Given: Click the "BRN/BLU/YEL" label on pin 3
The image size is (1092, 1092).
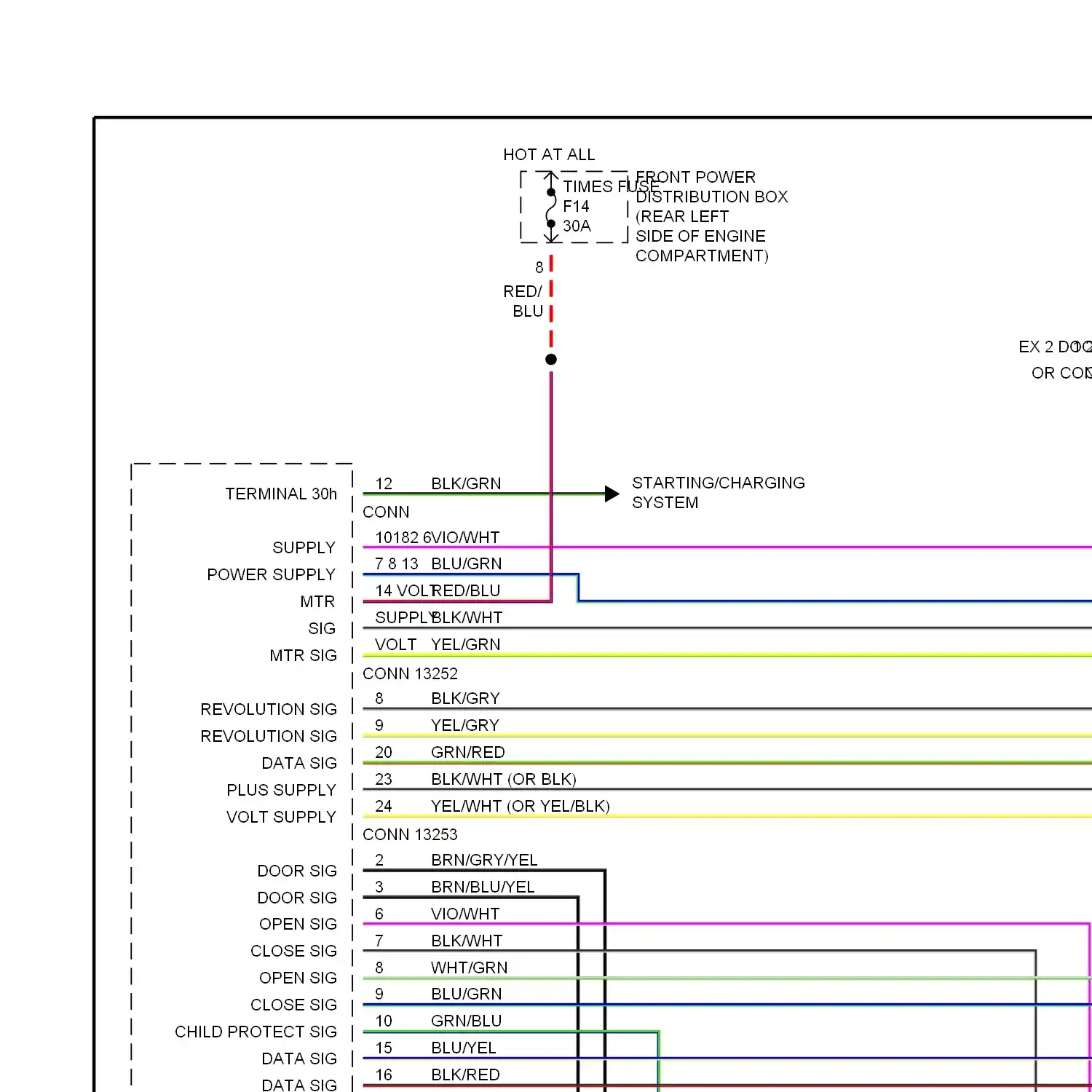Looking at the screenshot, I should 483,887.
